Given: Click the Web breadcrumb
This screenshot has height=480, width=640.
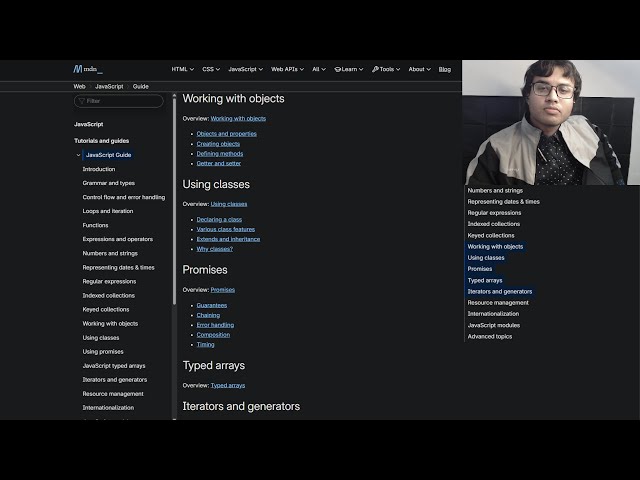Looking at the screenshot, I should [x=79, y=87].
